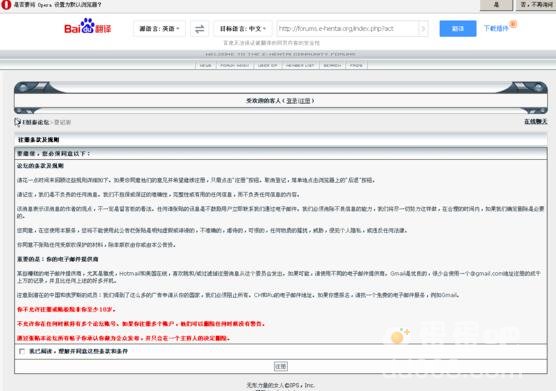Click the small arrow button beside the URL field
Screen dimensions: 556x391
point(423,29)
